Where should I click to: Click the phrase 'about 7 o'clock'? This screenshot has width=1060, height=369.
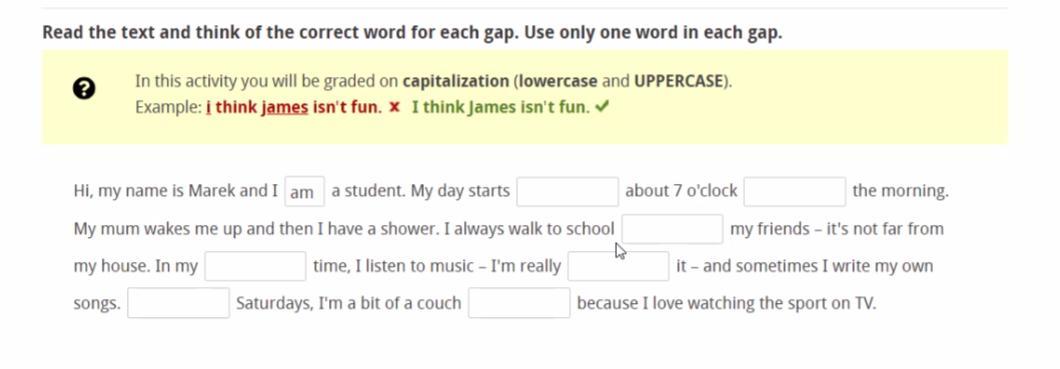681,191
